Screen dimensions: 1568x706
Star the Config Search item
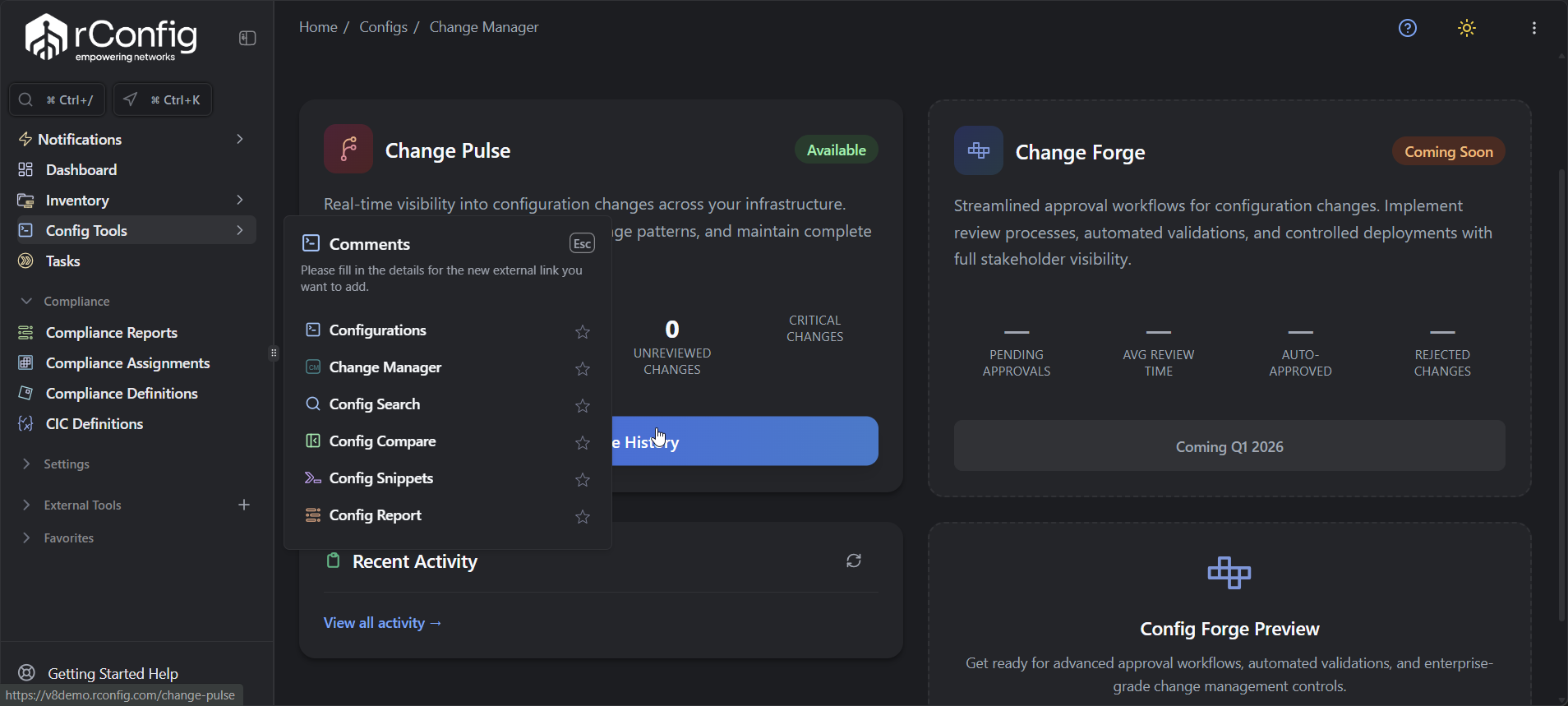(x=583, y=406)
